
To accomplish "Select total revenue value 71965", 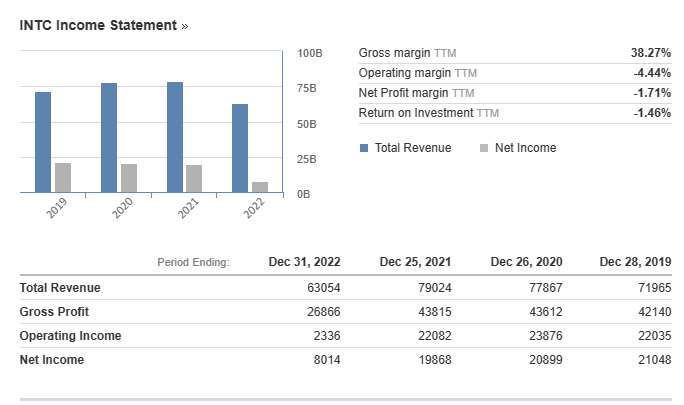I will pos(655,288).
